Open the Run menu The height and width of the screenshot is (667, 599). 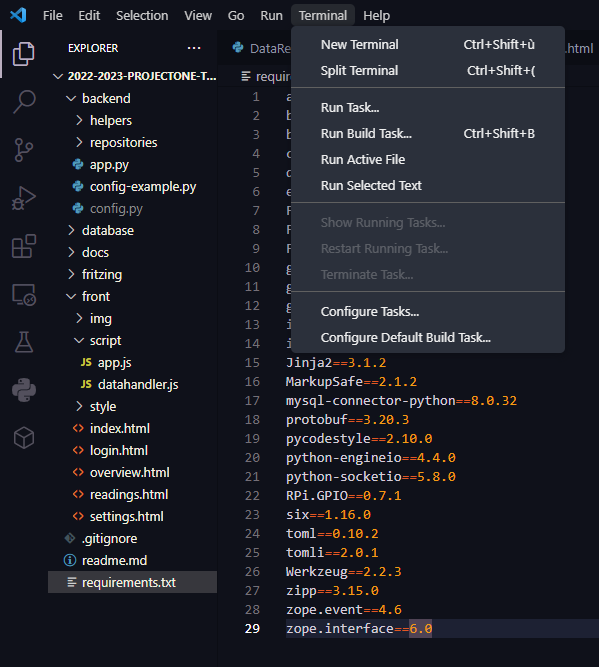point(271,16)
